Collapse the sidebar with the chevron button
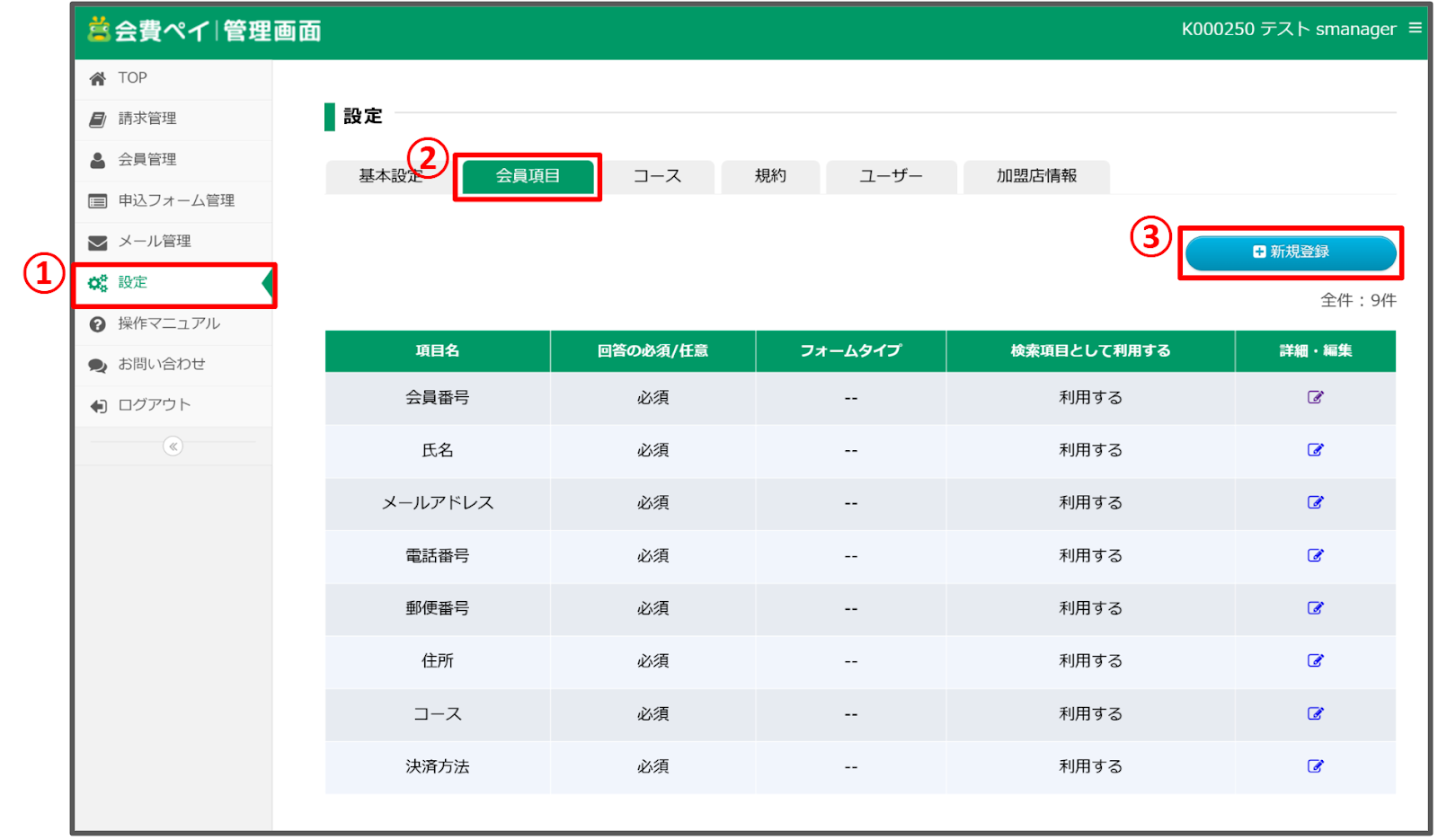 (x=173, y=447)
